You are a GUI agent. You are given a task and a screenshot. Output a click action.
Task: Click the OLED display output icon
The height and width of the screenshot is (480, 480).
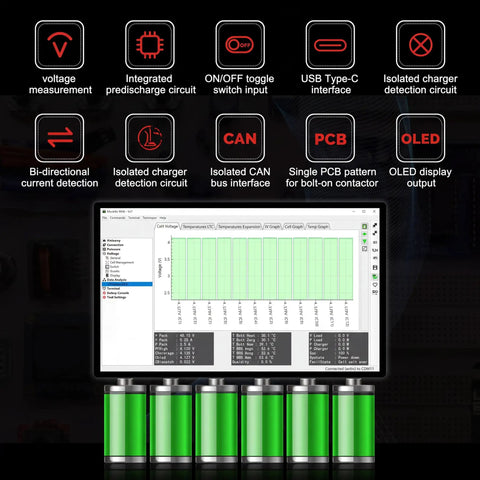click(x=420, y=138)
